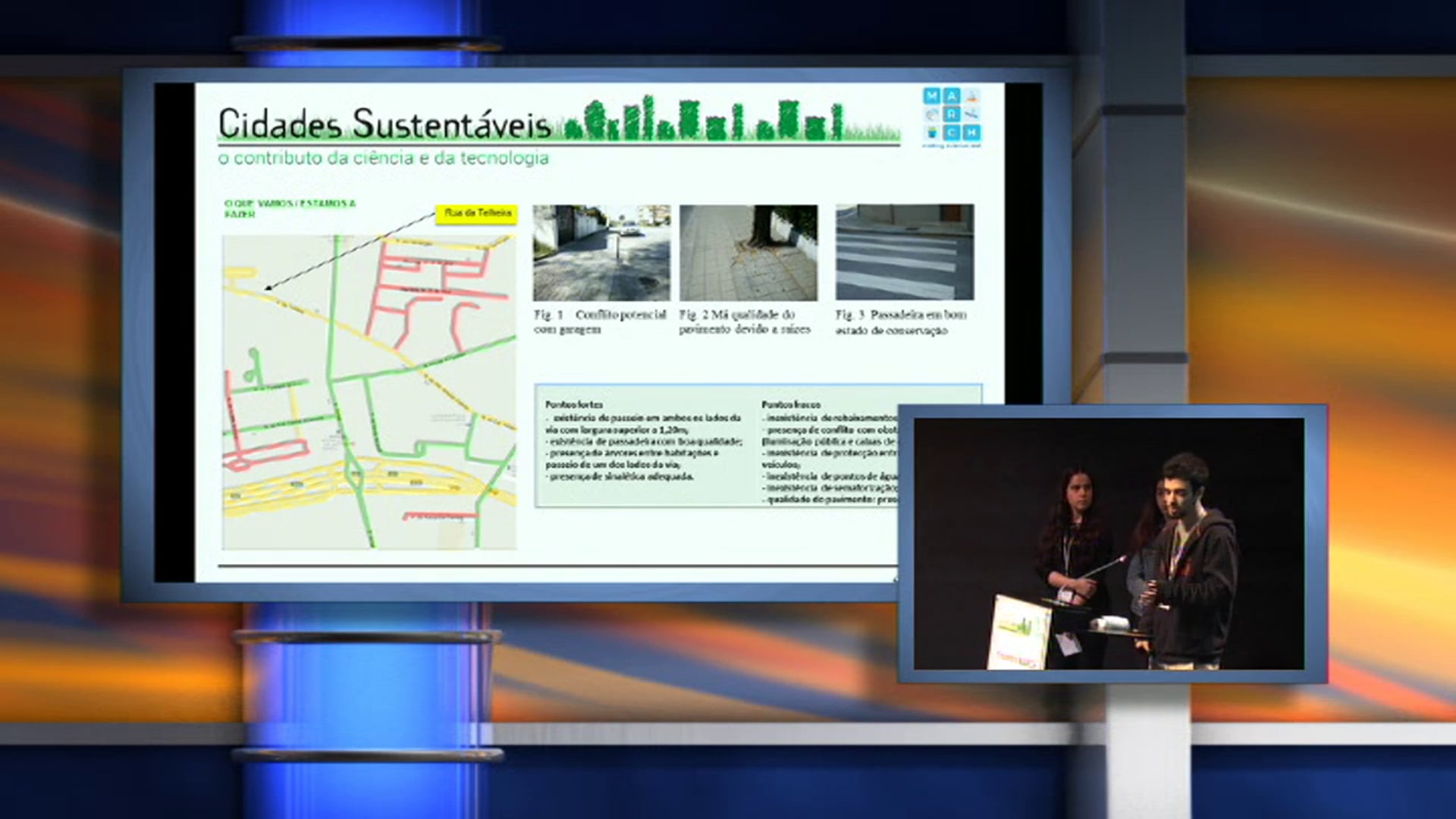Click the green city skyline graphic in header
The width and height of the screenshot is (1456, 819).
click(704, 119)
